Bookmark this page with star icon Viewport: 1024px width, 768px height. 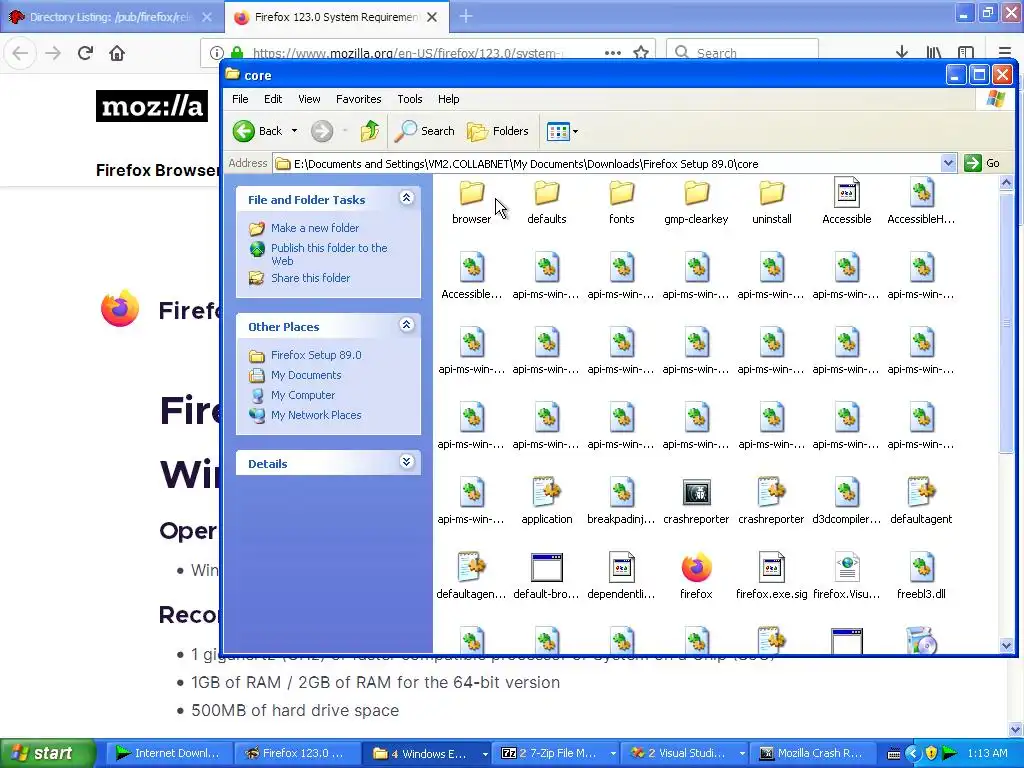pyautogui.click(x=641, y=53)
